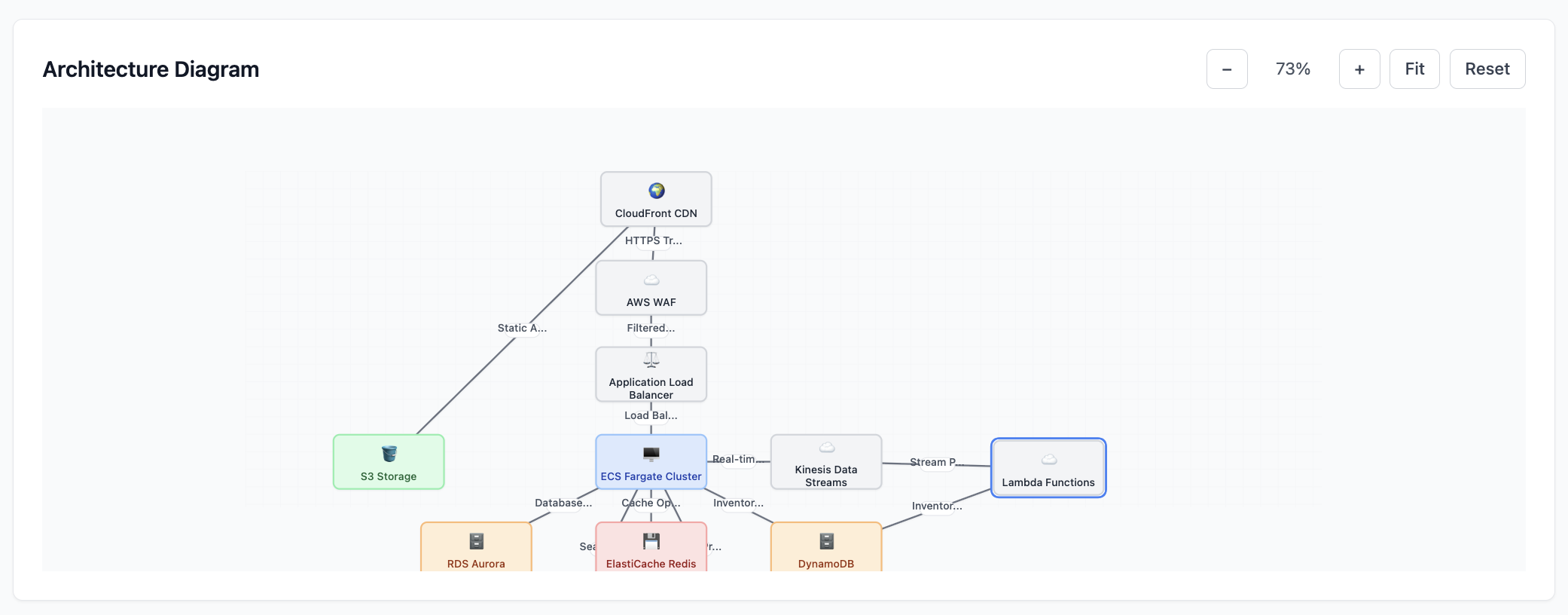Click the 'Filtered...' connection label

pos(651,328)
